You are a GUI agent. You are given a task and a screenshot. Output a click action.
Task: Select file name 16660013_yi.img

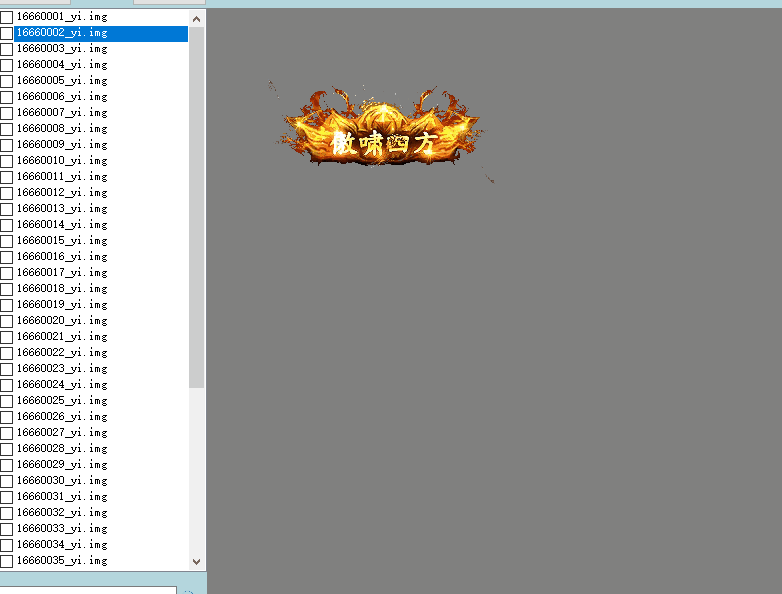click(x=62, y=208)
